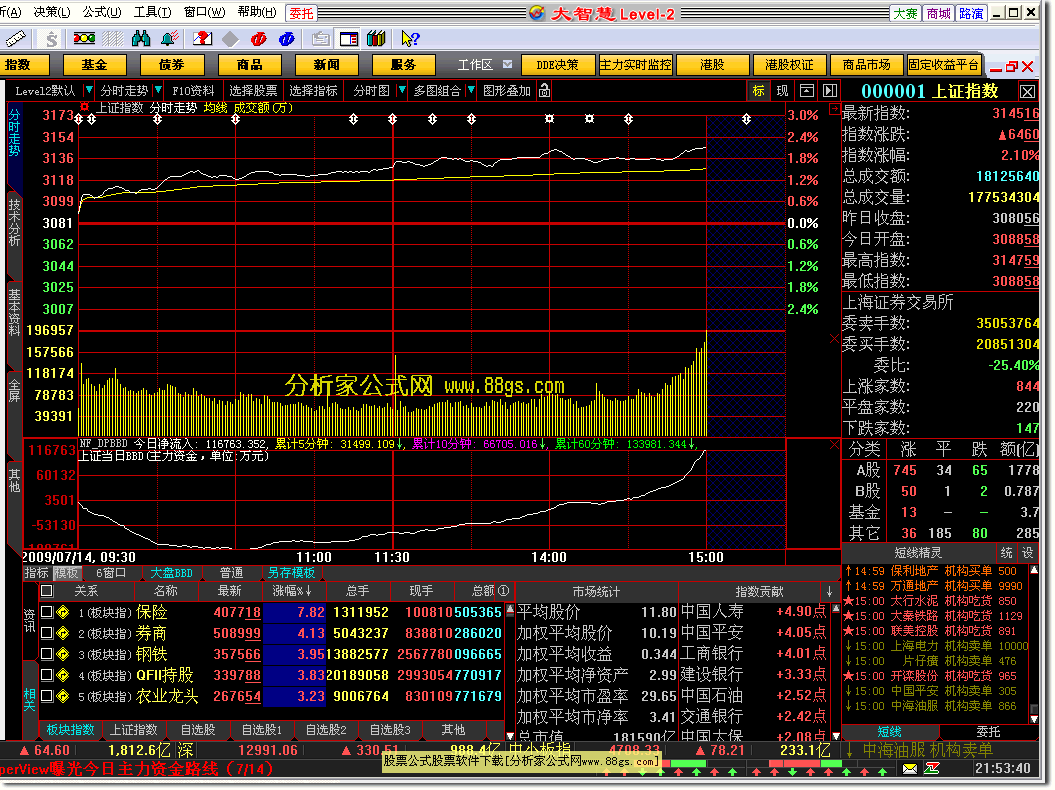
Task: Click the 另存模板 button
Action: pos(291,573)
